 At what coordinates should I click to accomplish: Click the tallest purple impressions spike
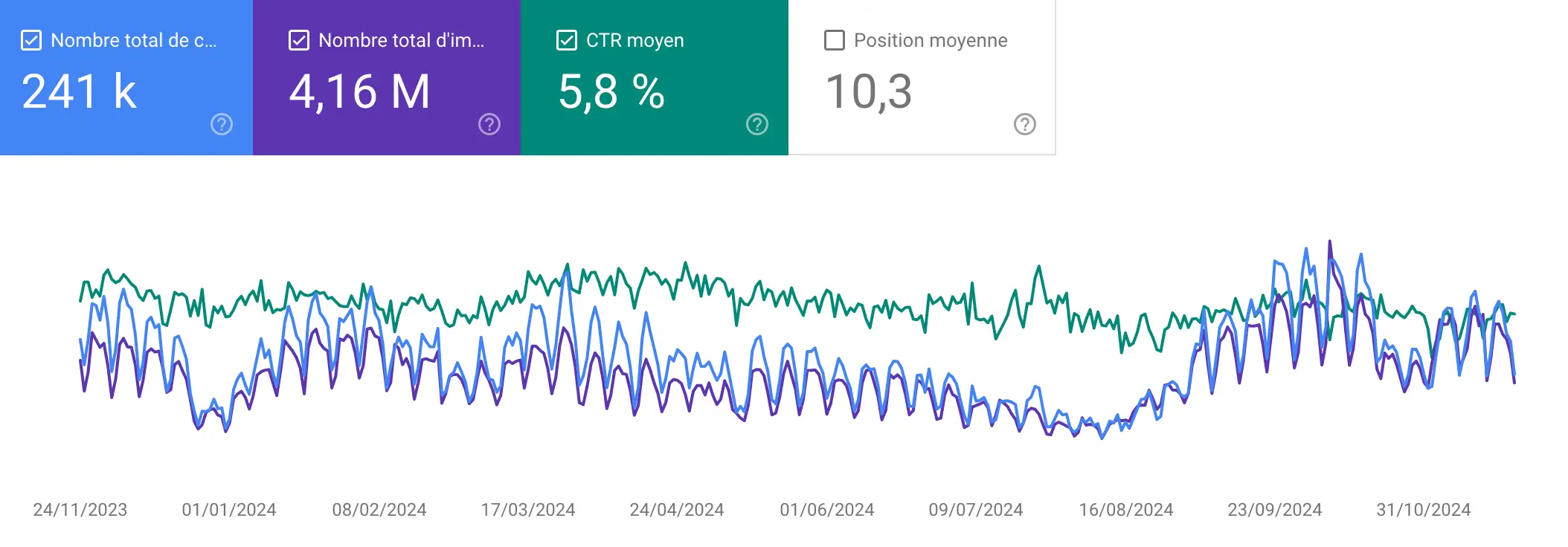click(1330, 244)
